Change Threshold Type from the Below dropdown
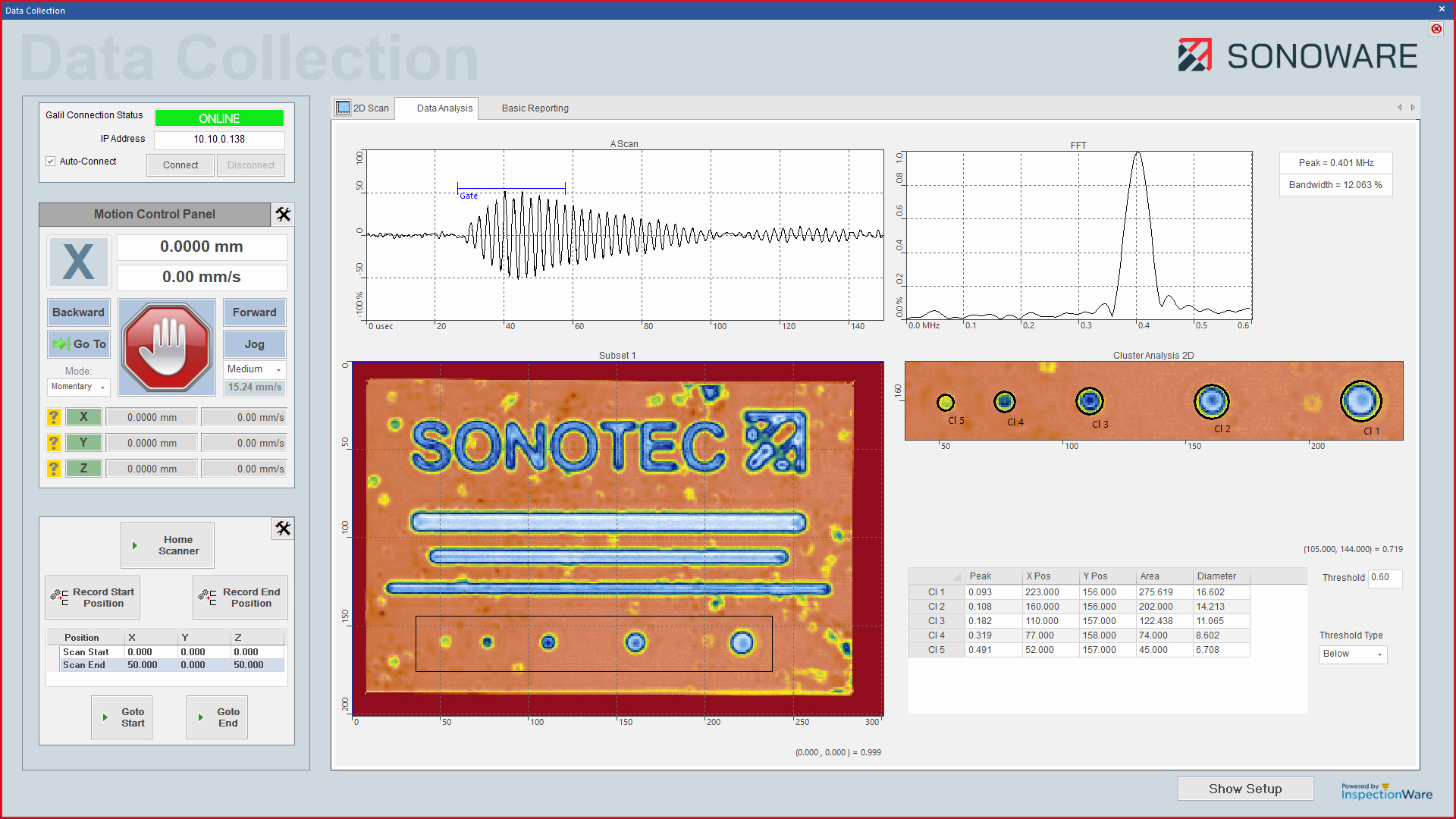This screenshot has height=819, width=1456. click(x=1352, y=654)
